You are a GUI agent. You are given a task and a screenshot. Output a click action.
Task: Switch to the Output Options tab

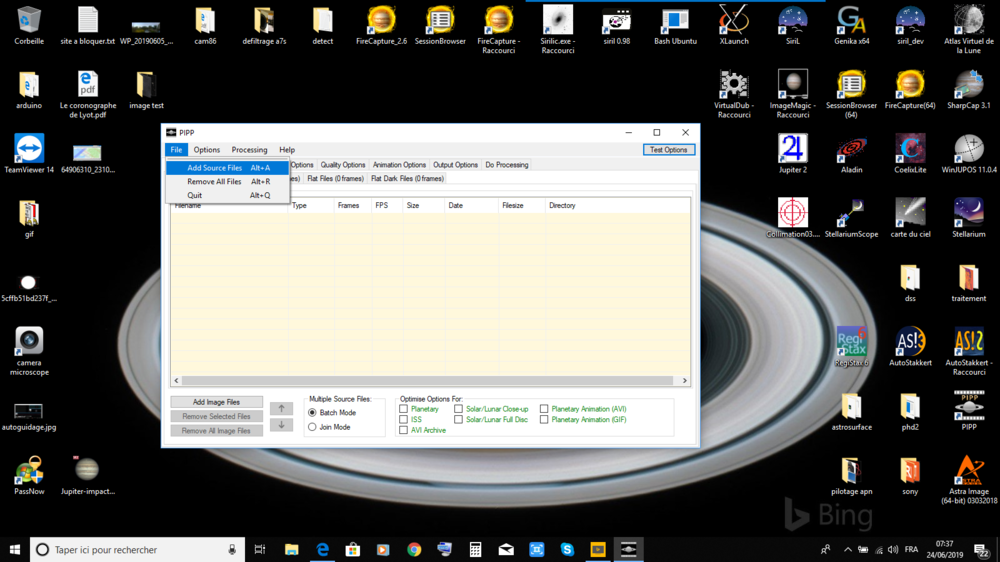click(455, 165)
